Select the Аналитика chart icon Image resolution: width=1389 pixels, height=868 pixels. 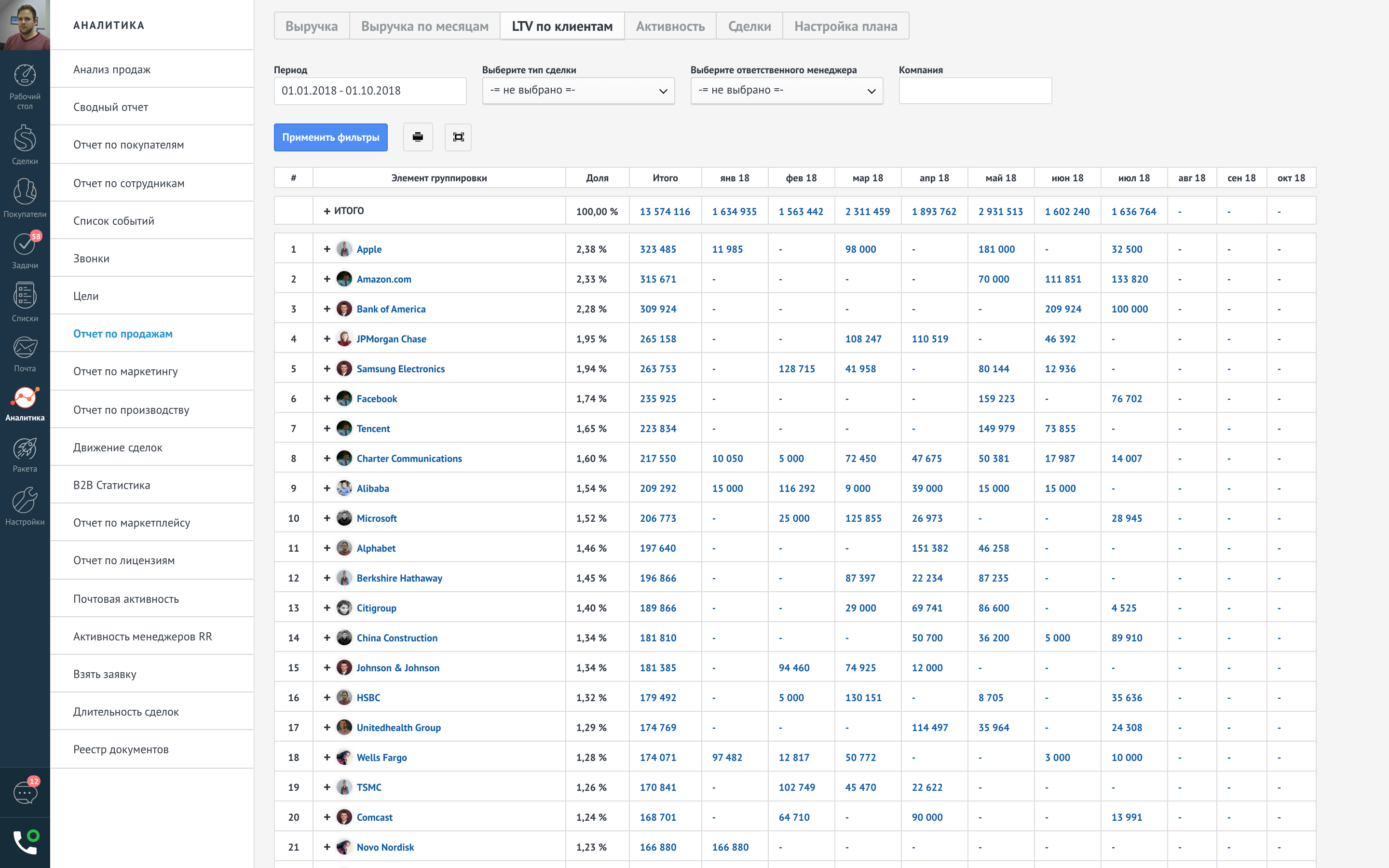coord(25,397)
